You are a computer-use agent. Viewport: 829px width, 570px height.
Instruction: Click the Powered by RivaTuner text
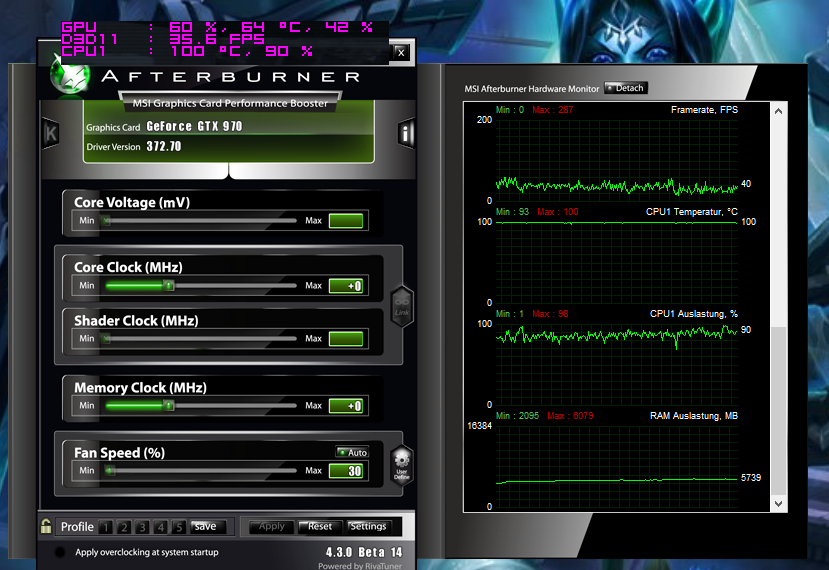pyautogui.click(x=360, y=566)
